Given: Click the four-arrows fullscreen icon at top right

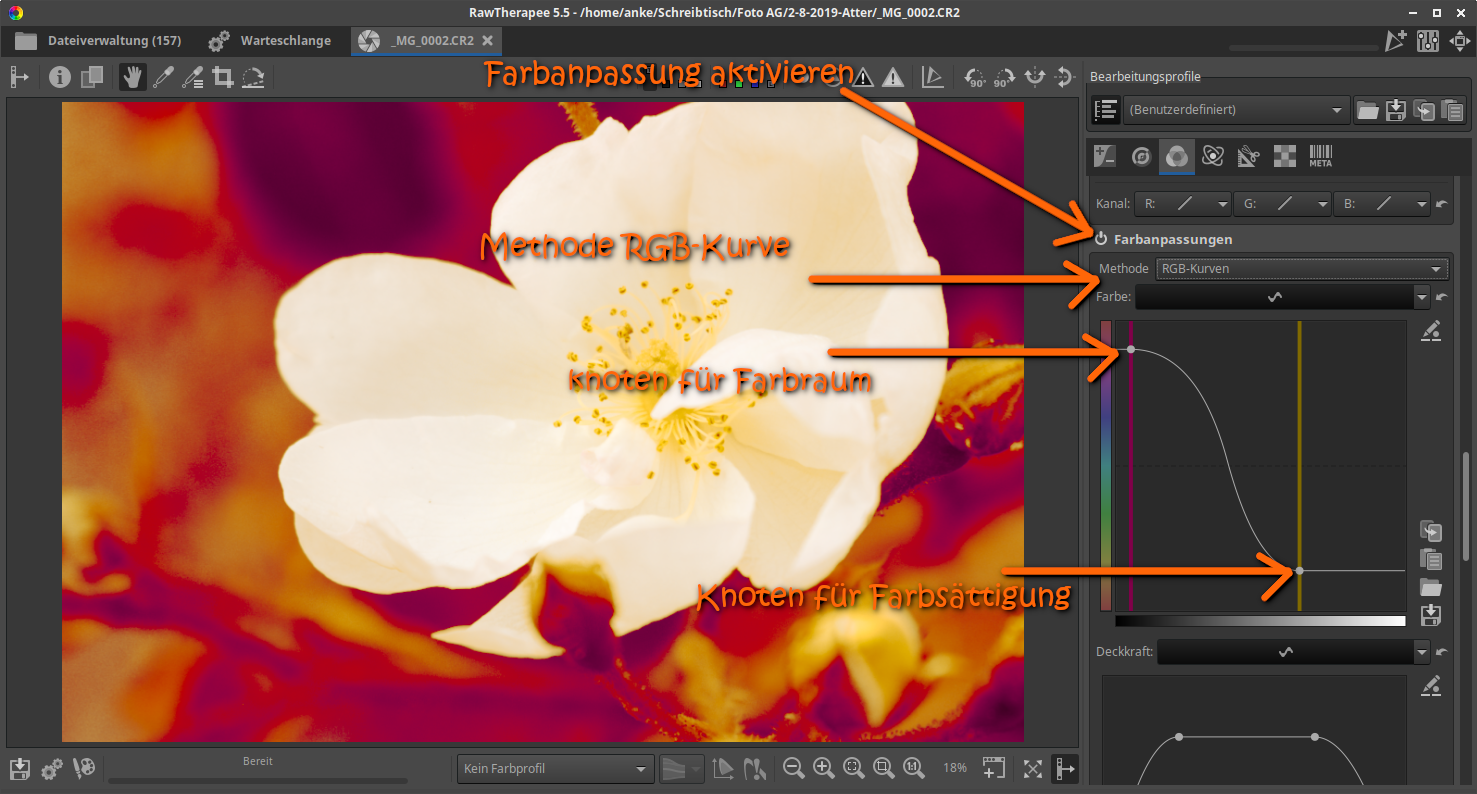Looking at the screenshot, I should (1459, 41).
